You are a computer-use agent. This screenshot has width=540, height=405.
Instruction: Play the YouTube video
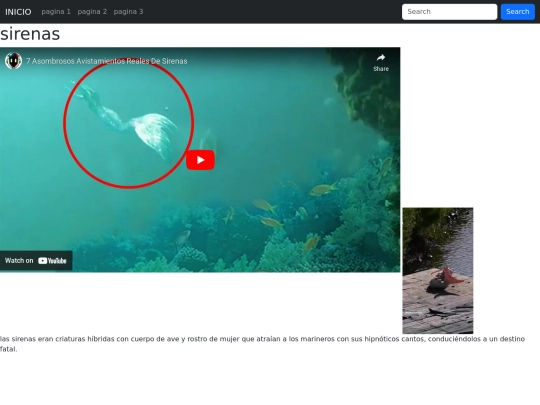click(x=200, y=160)
